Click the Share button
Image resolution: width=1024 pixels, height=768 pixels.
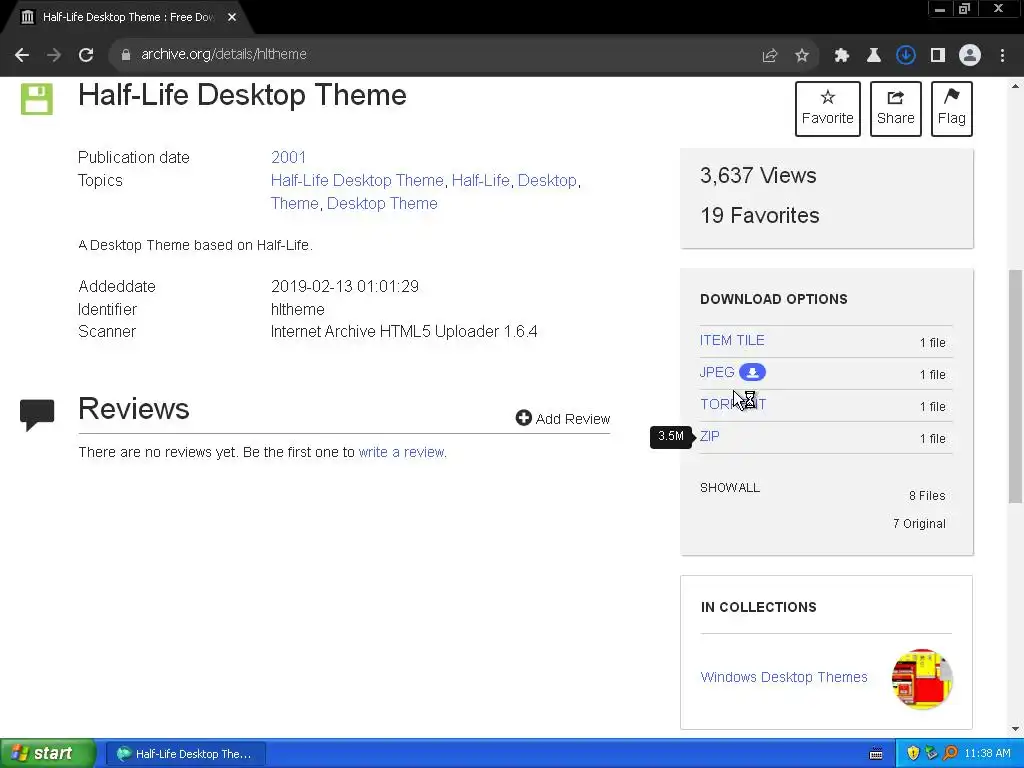point(895,109)
